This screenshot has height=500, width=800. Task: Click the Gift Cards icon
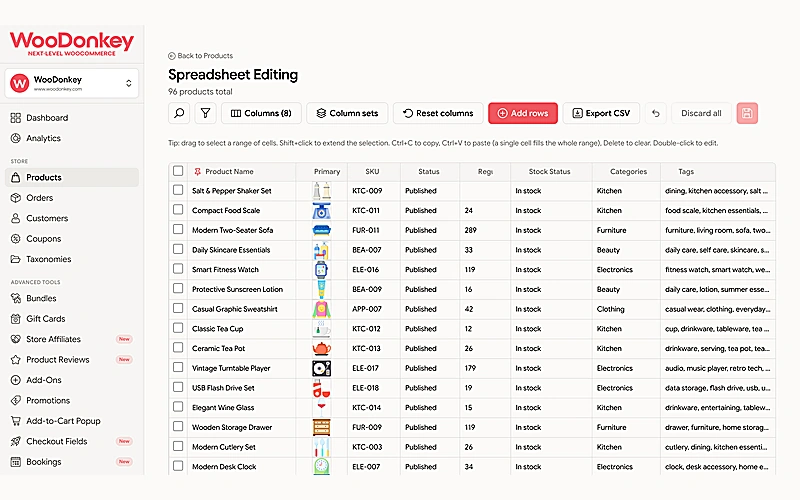[16, 319]
